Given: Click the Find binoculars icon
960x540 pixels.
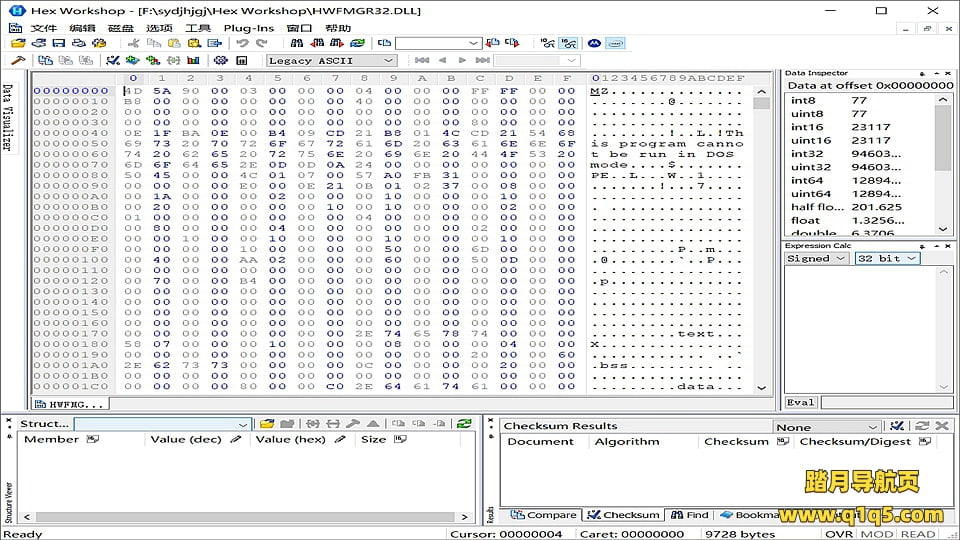Looking at the screenshot, I should coord(296,44).
